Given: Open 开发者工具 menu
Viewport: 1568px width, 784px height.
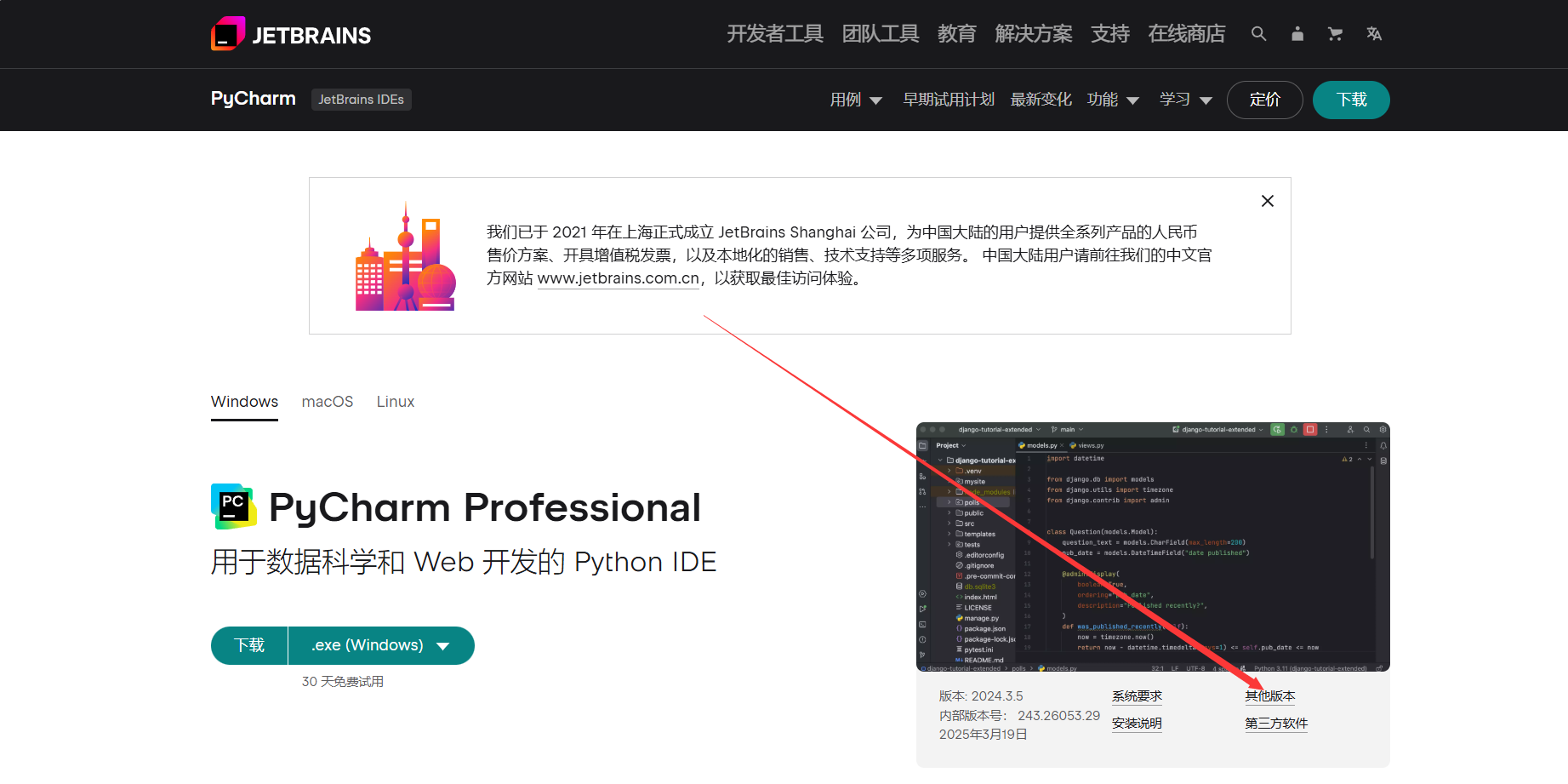Looking at the screenshot, I should 774,34.
